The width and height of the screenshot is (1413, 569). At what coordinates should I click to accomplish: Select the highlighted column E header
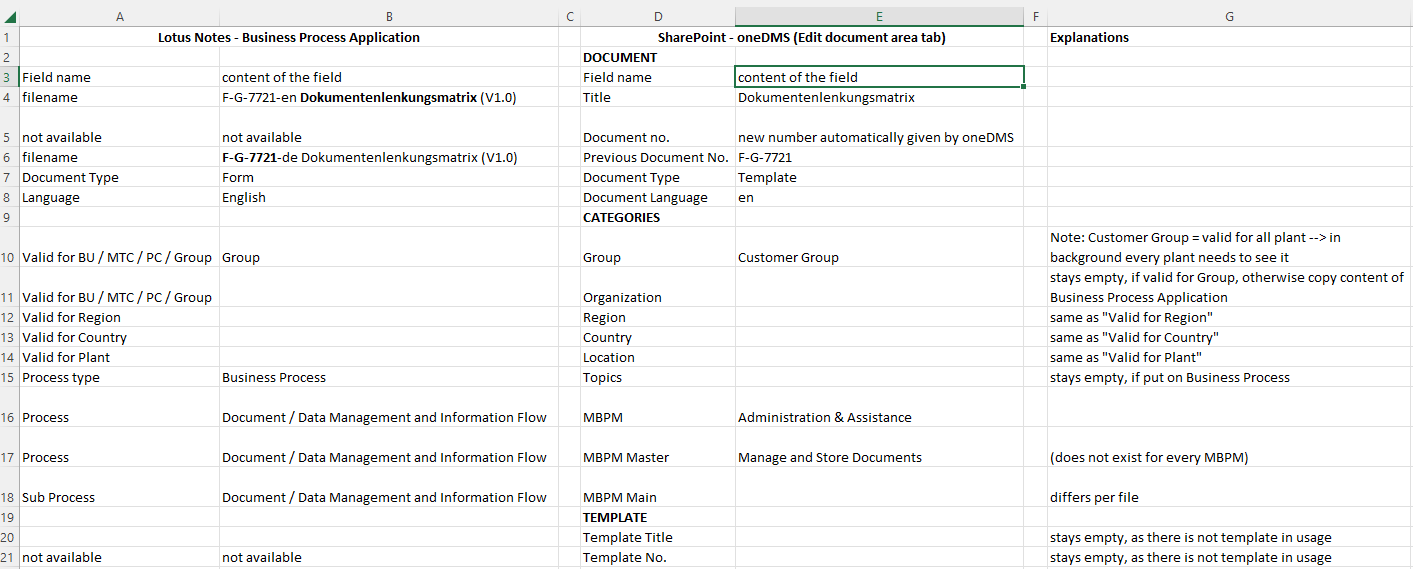coord(878,17)
